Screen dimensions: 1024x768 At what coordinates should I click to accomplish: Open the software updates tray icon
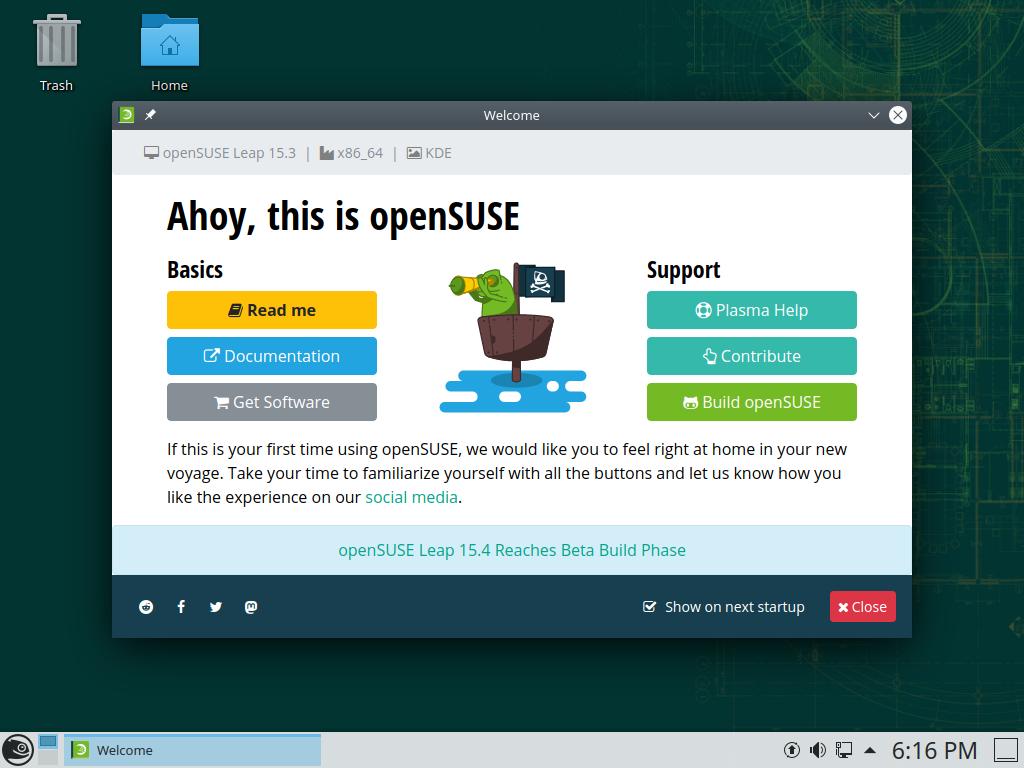[792, 750]
